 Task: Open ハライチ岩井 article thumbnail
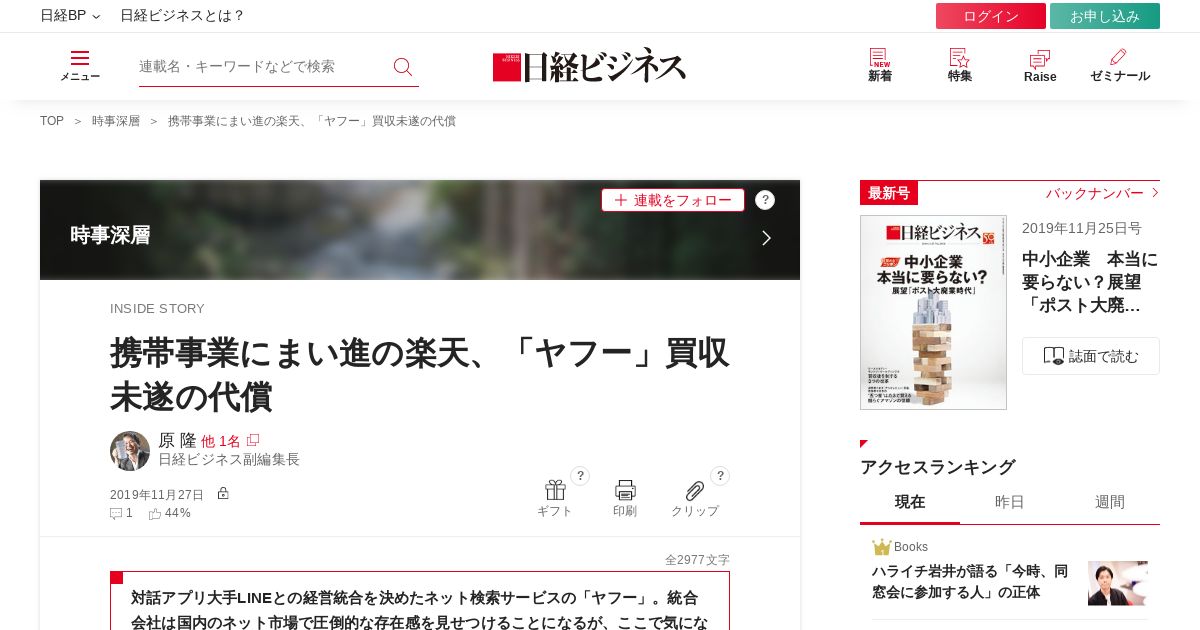pyautogui.click(x=1118, y=583)
